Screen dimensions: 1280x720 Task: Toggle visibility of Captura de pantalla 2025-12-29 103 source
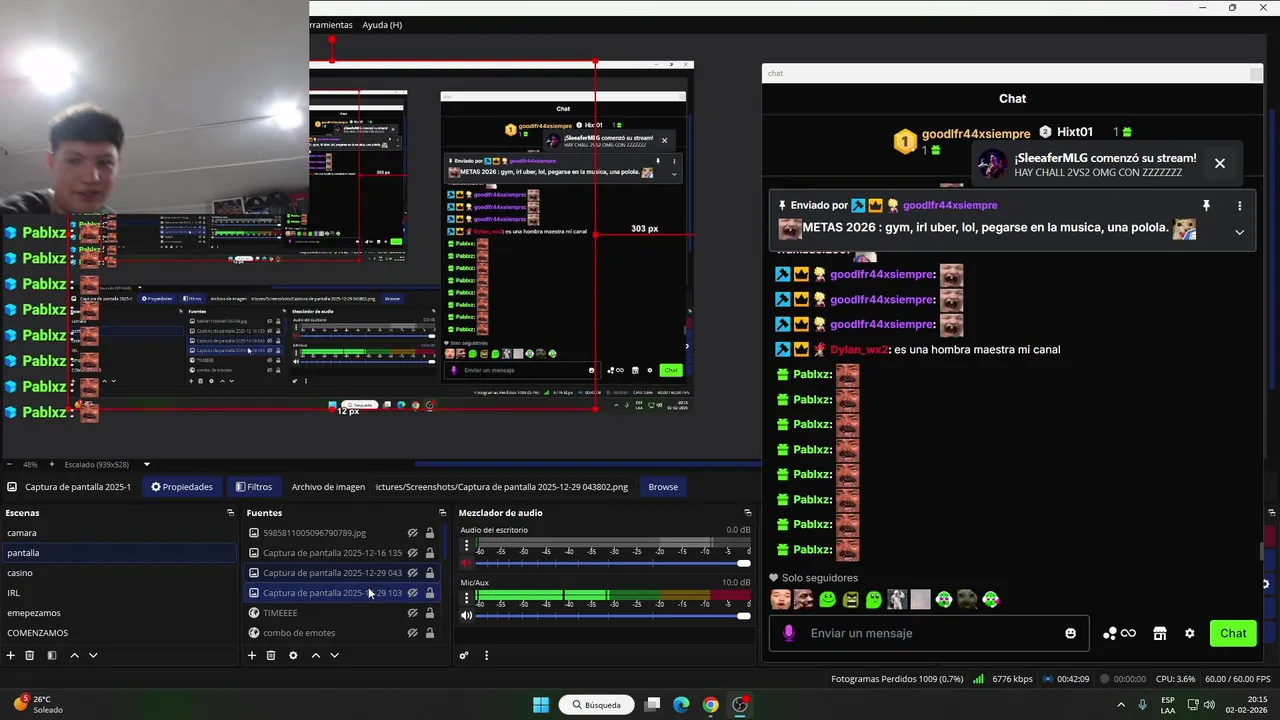(412, 593)
